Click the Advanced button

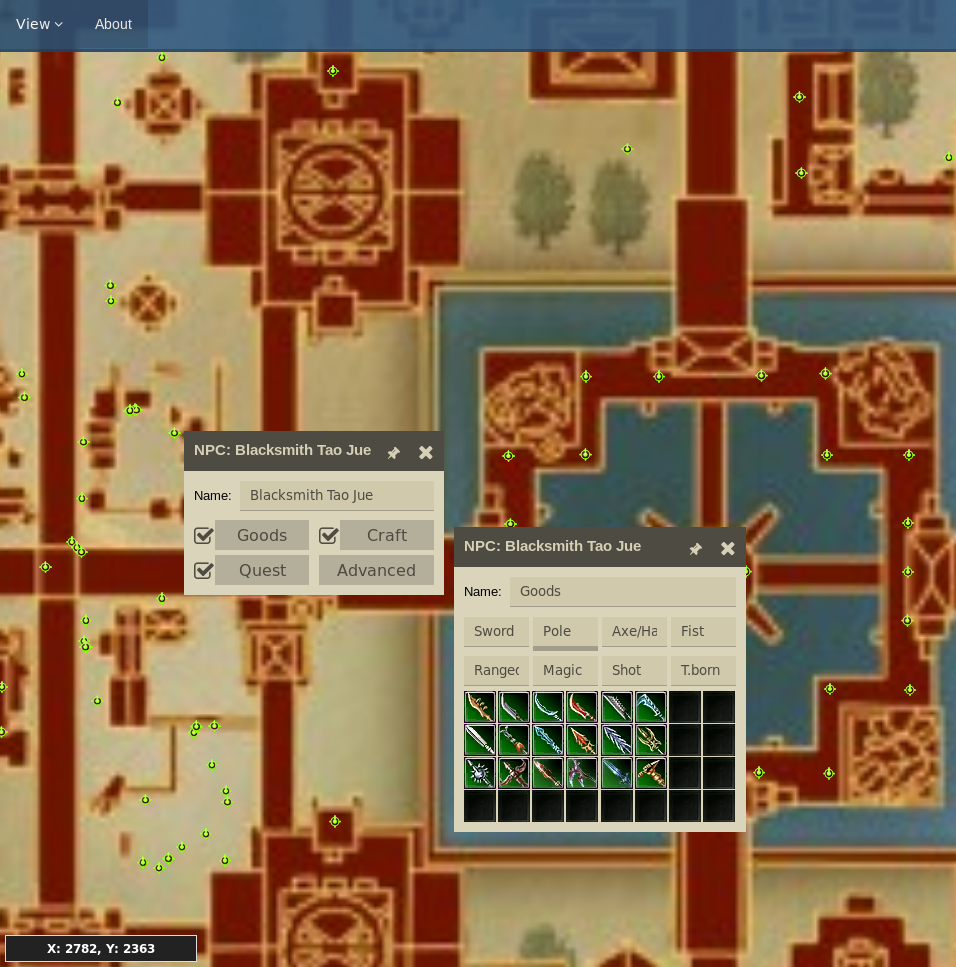(x=376, y=570)
